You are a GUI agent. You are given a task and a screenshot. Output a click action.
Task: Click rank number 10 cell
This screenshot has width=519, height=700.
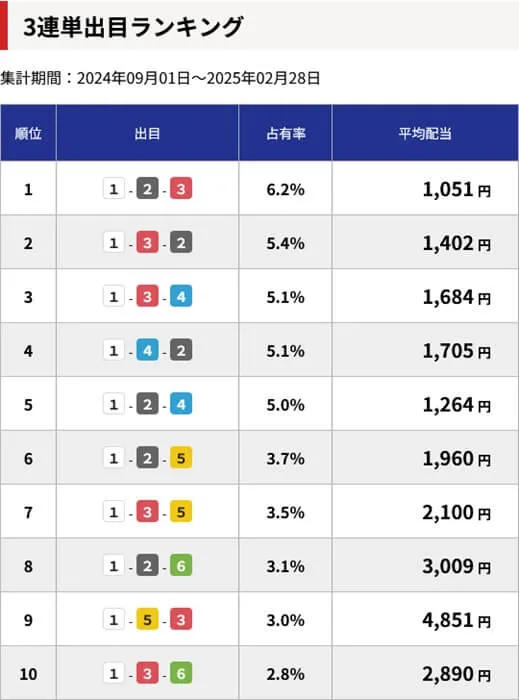(28, 673)
